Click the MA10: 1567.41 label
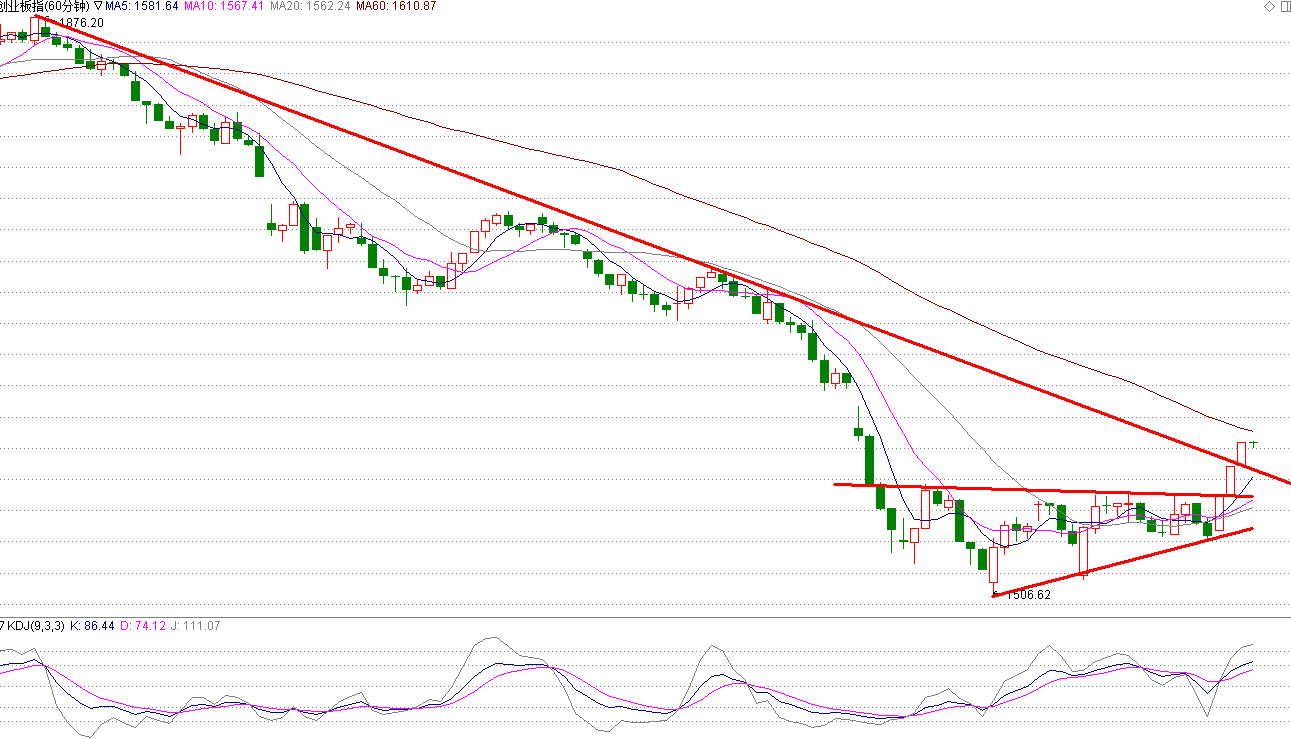Viewport: 1291px width, 739px height. 225,6
